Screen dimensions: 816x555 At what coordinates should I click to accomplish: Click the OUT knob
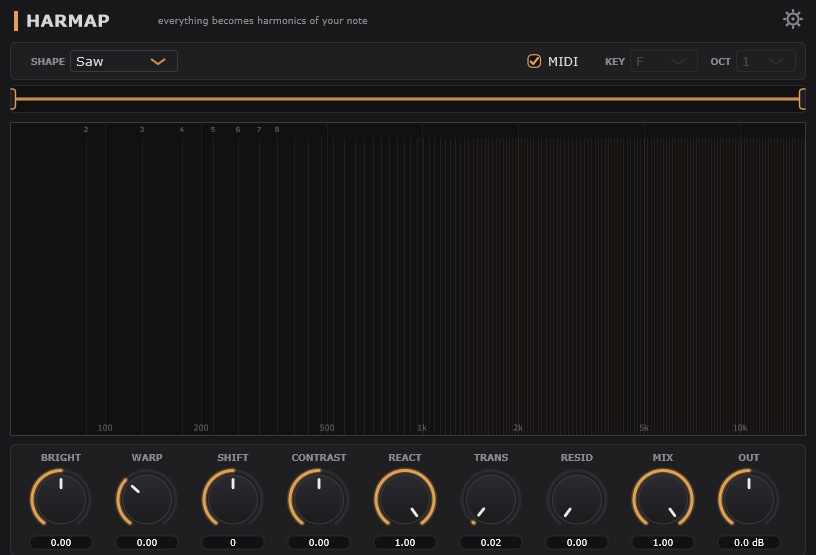pyautogui.click(x=749, y=498)
